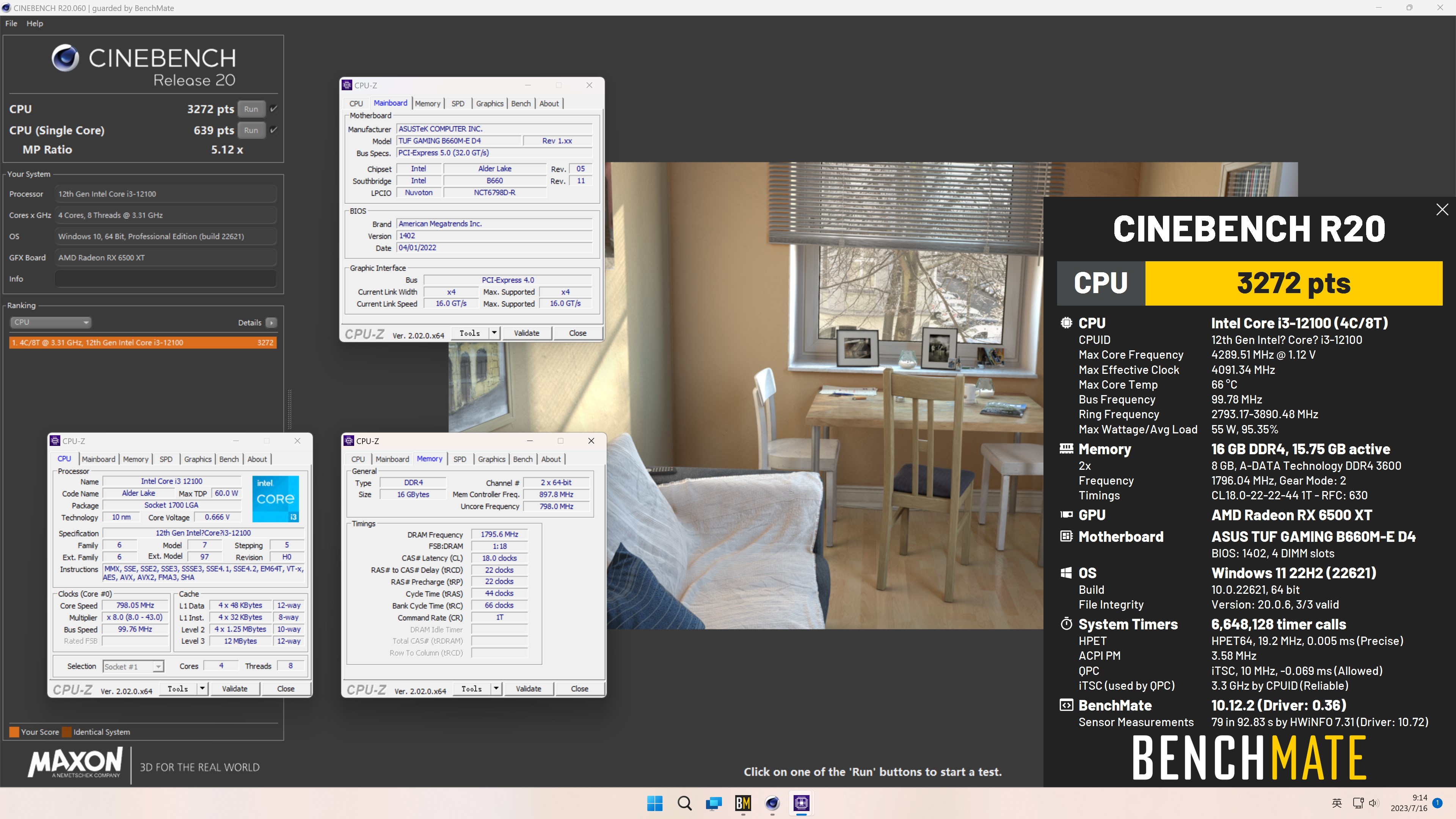The image size is (1456, 819).
Task: Toggle the CPU test checkbox
Action: [273, 108]
